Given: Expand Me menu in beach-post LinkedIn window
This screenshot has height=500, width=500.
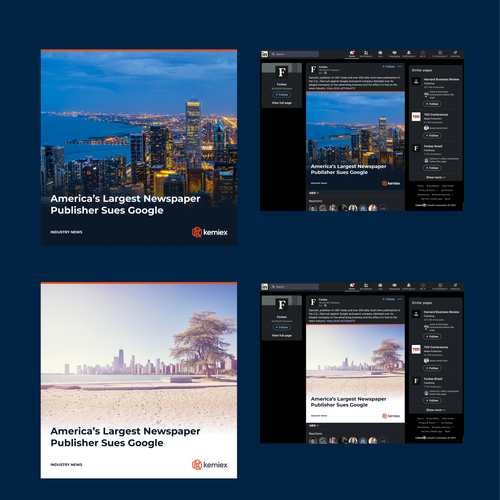Looking at the screenshot, I should point(423,287).
